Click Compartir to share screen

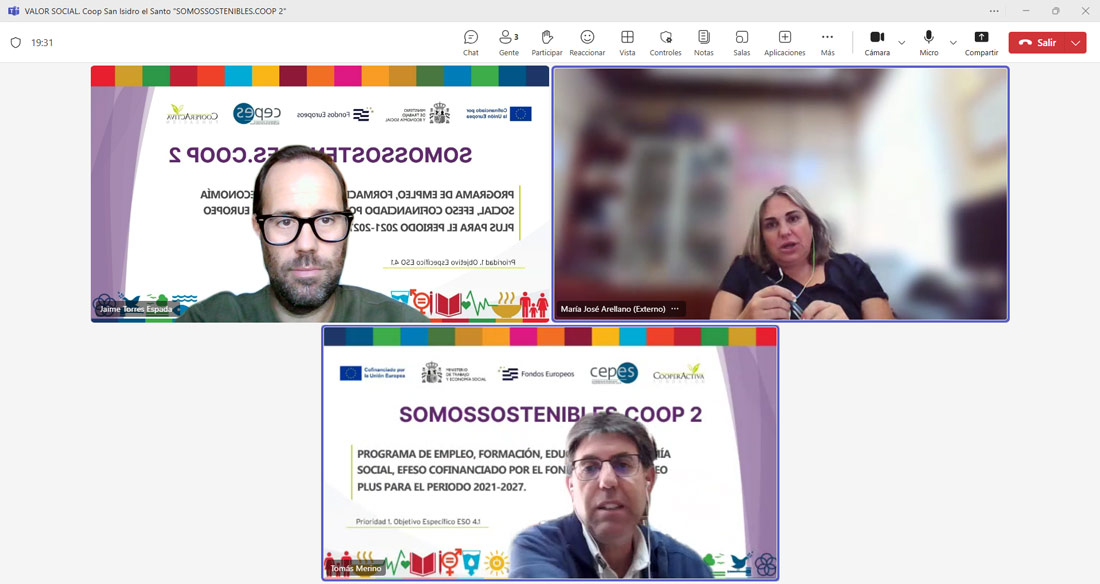(x=981, y=43)
